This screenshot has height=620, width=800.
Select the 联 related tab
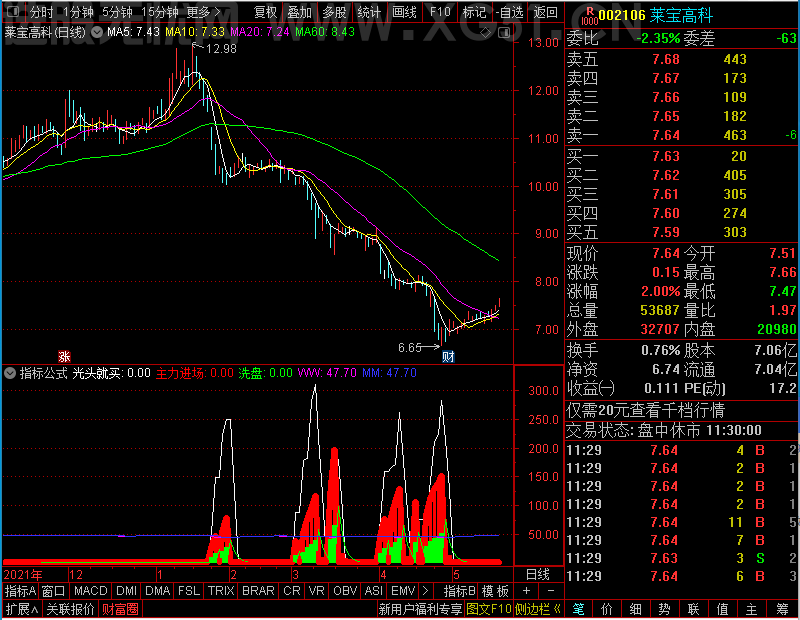[693, 609]
